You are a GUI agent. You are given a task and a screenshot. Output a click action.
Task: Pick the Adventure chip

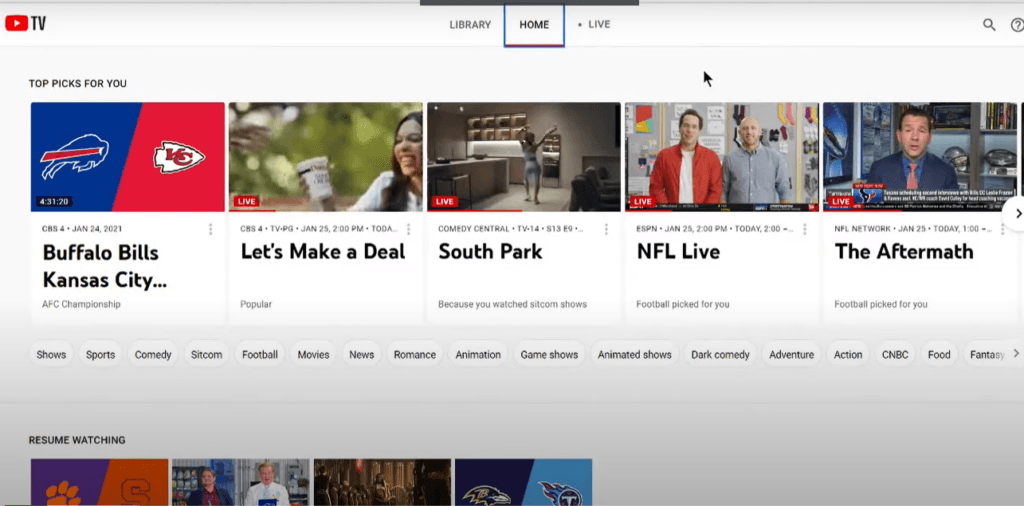click(792, 355)
